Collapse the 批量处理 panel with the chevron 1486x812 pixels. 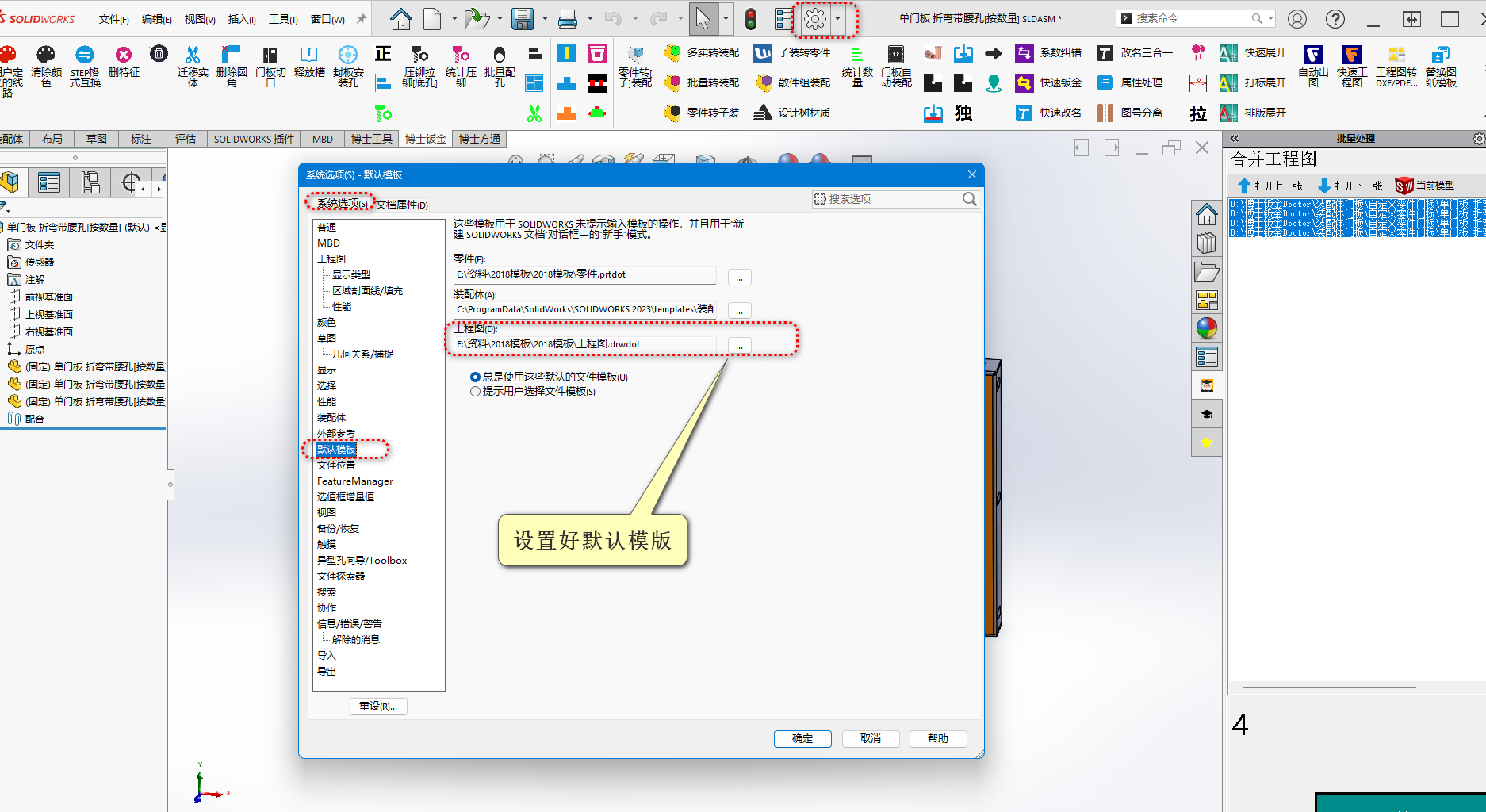[x=1235, y=137]
